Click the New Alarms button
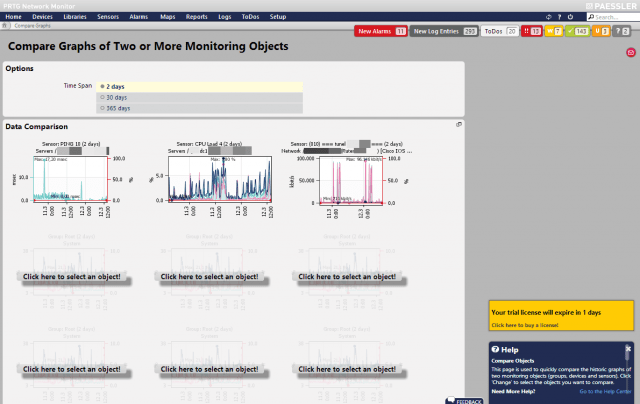 click(x=381, y=32)
